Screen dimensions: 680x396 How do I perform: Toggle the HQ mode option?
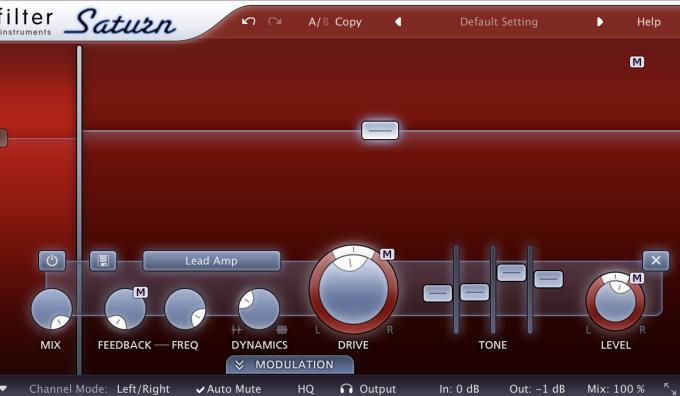306,389
